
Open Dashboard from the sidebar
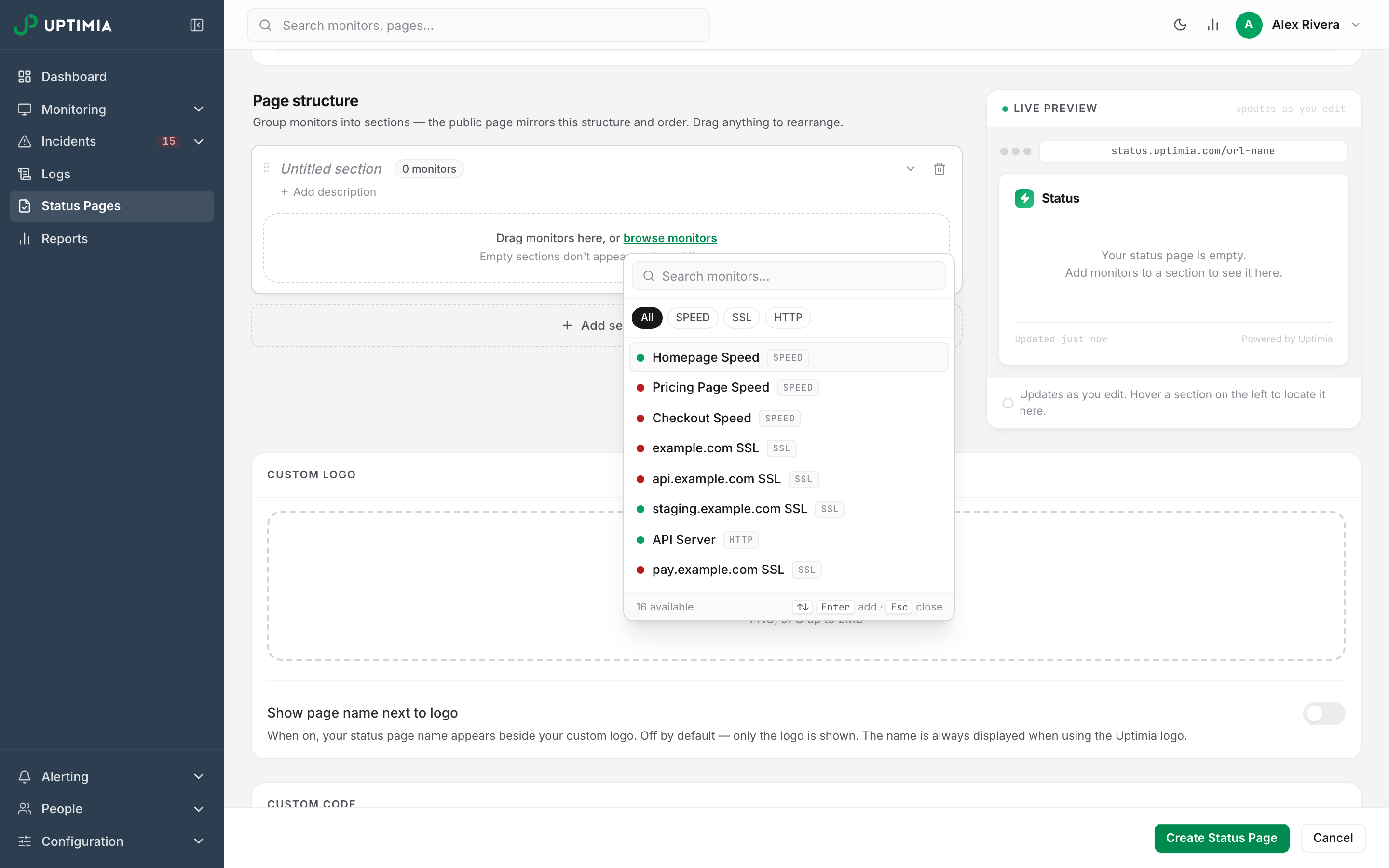[x=112, y=76]
